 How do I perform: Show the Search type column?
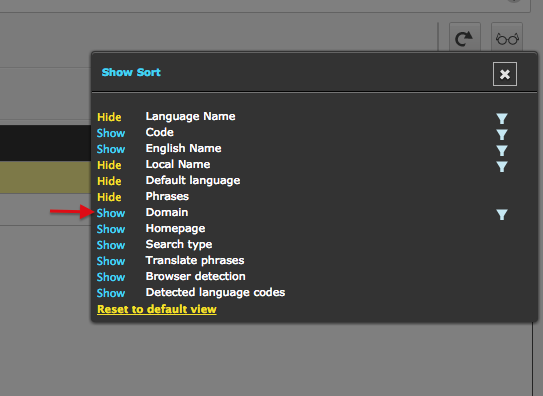(x=111, y=245)
